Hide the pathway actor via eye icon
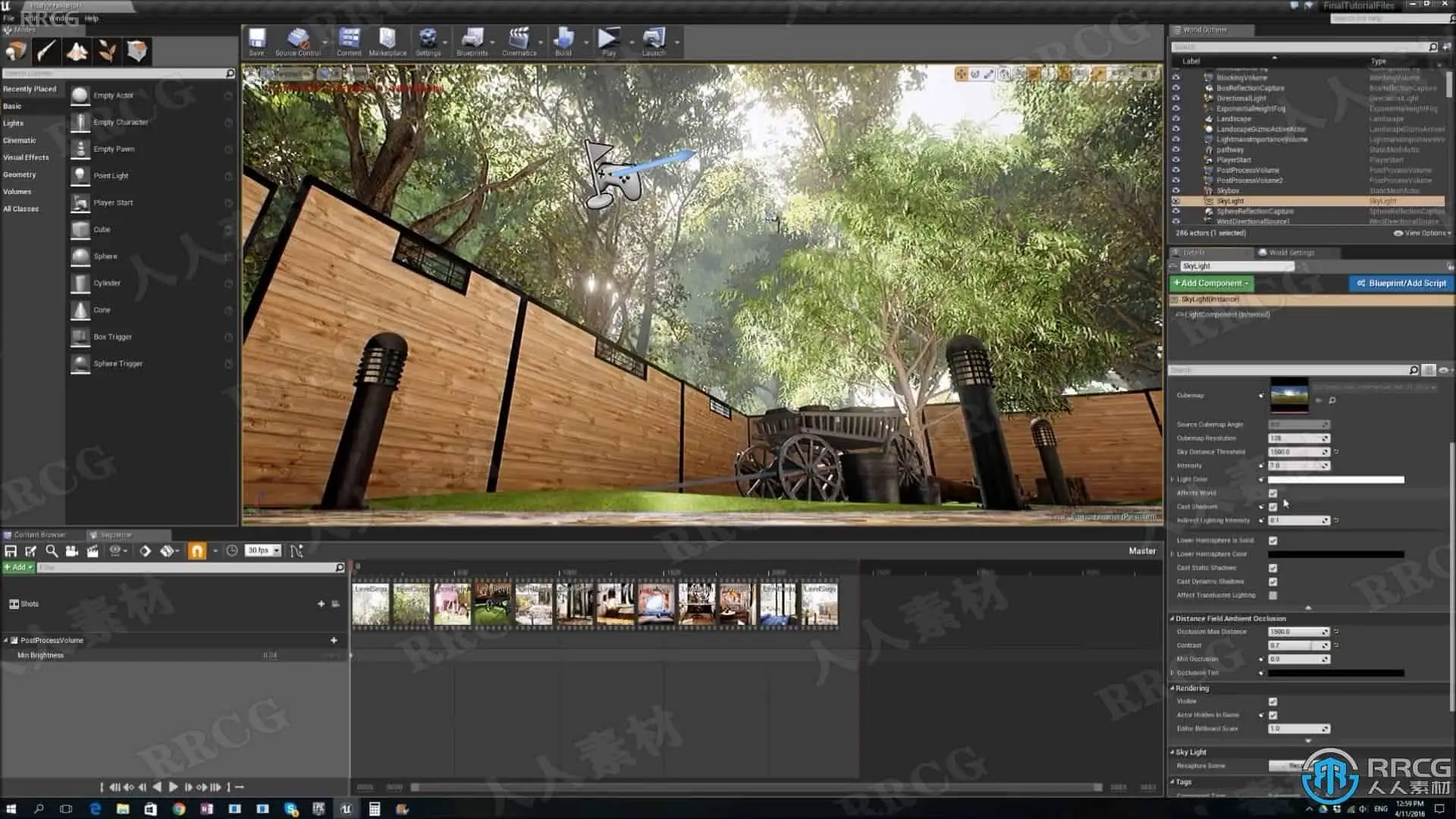Viewport: 1456px width, 819px height. coord(1176,150)
